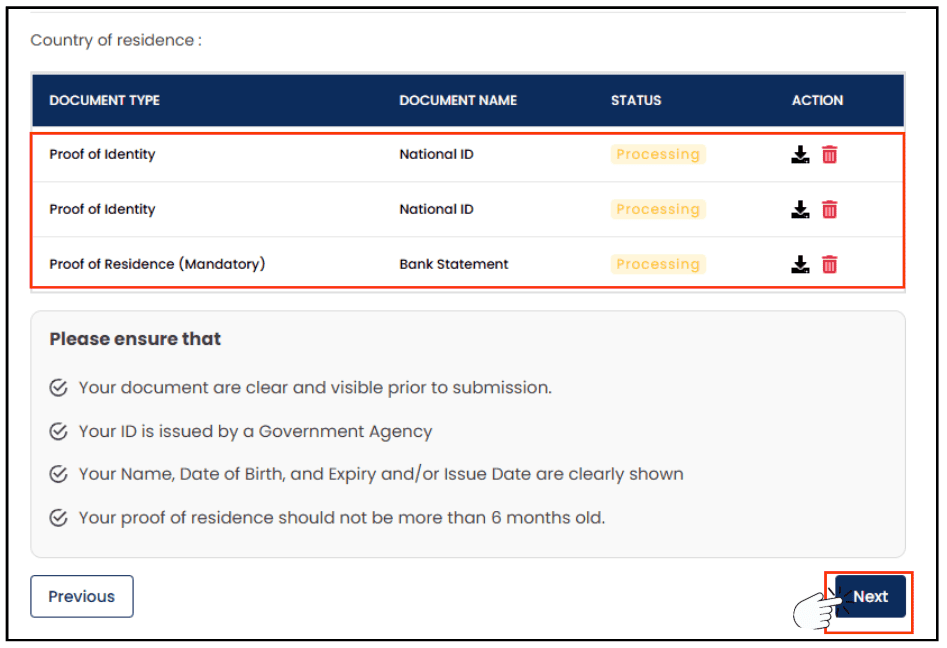Click the Please ensure that heading
This screenshot has width=947, height=648.
click(x=135, y=339)
